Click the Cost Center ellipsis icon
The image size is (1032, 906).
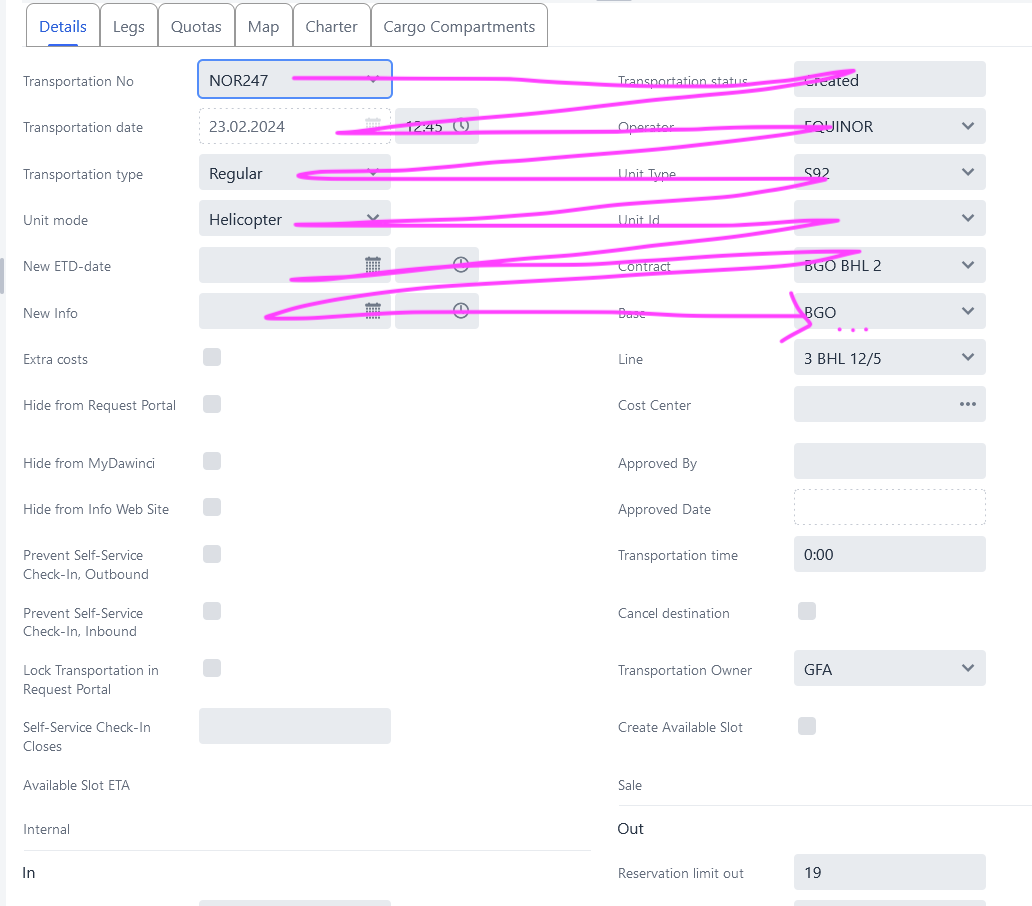[x=967, y=404]
